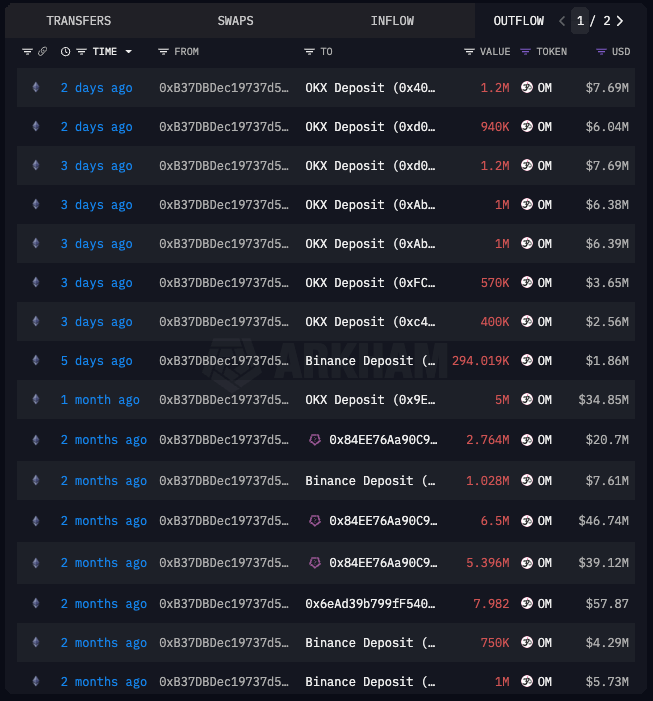Click the Ethereum icon in the first row
Image resolution: width=653 pixels, height=701 pixels.
pos(37,88)
